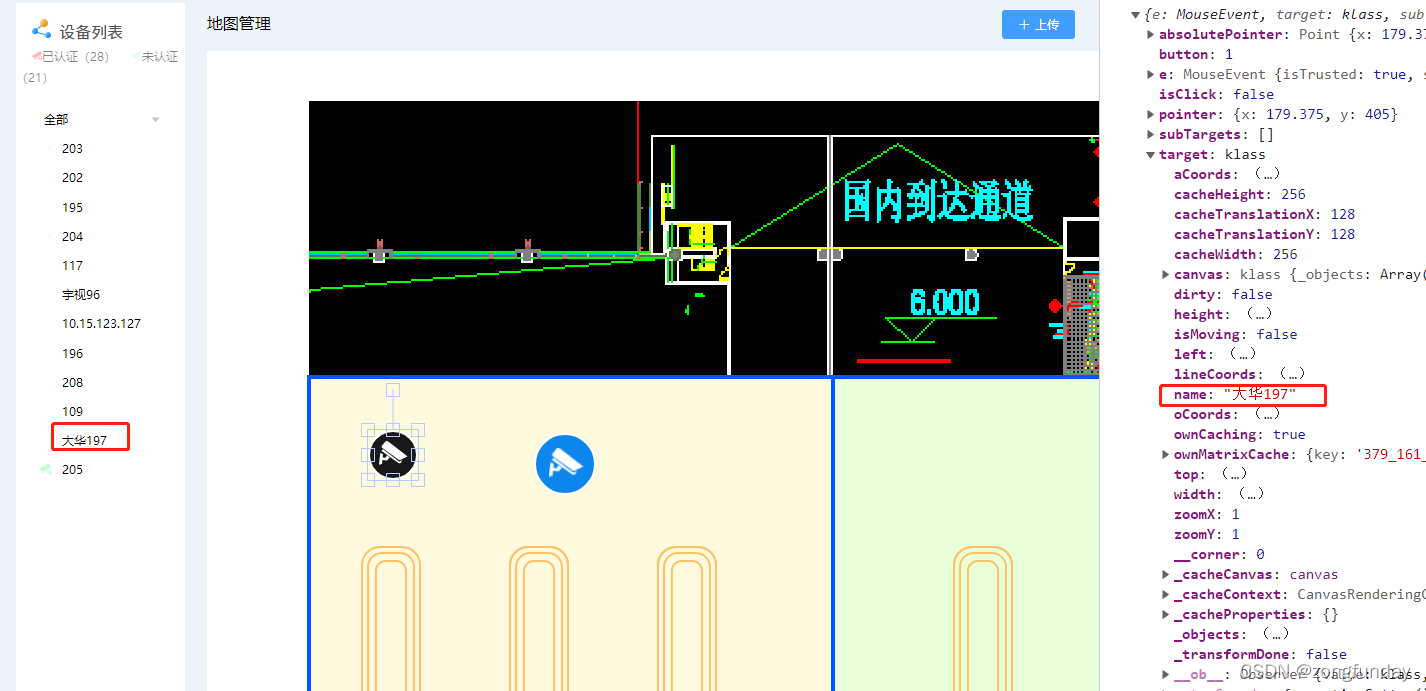The image size is (1426, 691).
Task: Click the 设备列表 share icon
Action: [x=41, y=29]
